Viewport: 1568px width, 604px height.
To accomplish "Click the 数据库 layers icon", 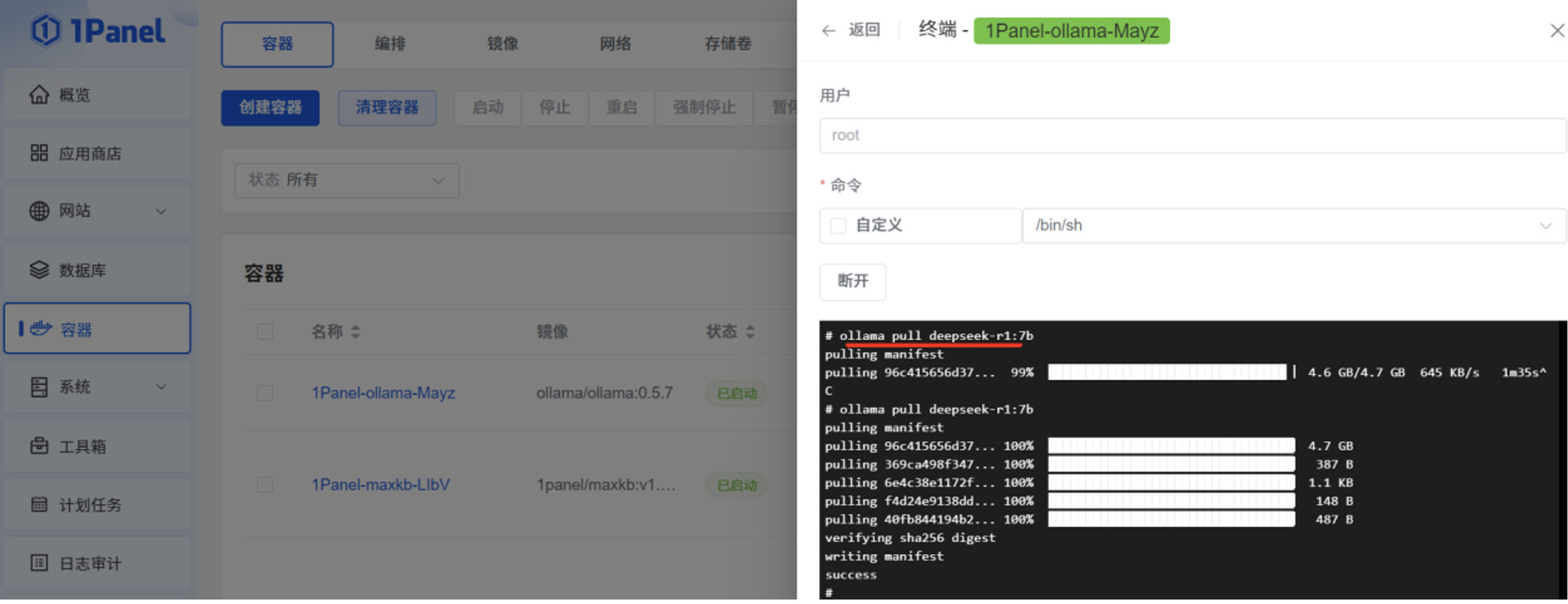I will [39, 270].
